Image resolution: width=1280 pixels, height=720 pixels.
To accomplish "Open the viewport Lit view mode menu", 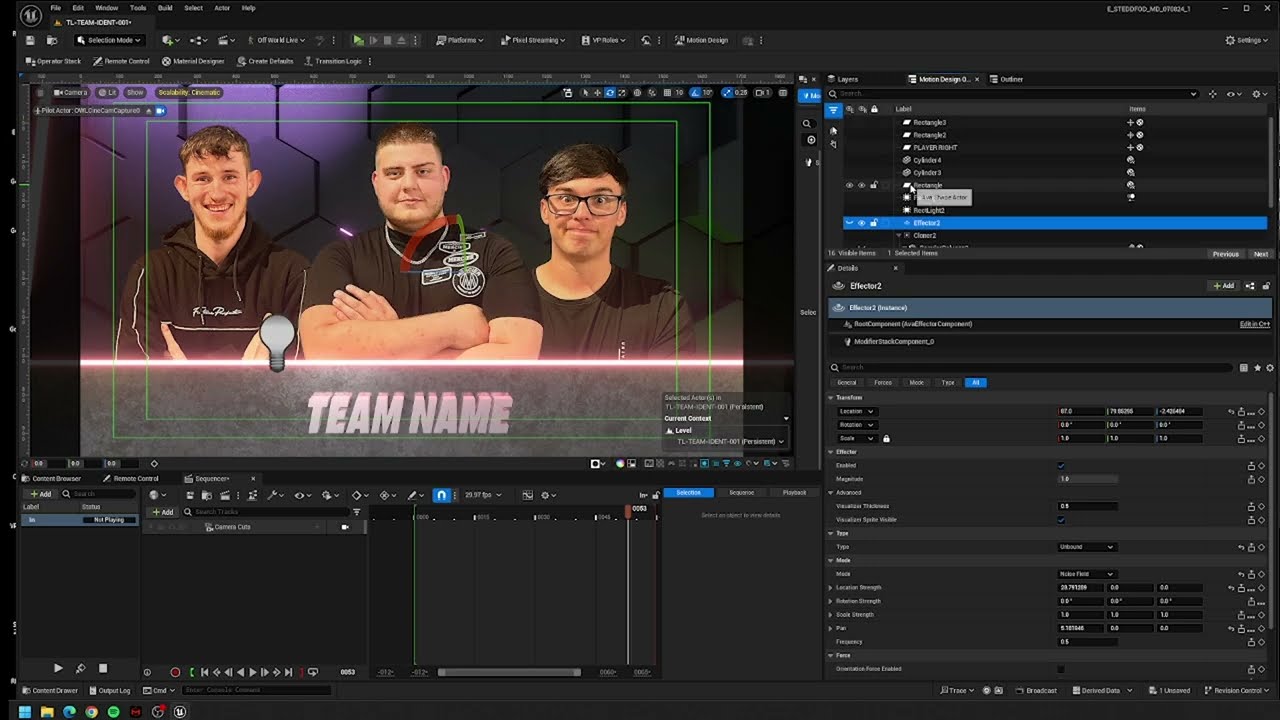I will pyautogui.click(x=108, y=92).
